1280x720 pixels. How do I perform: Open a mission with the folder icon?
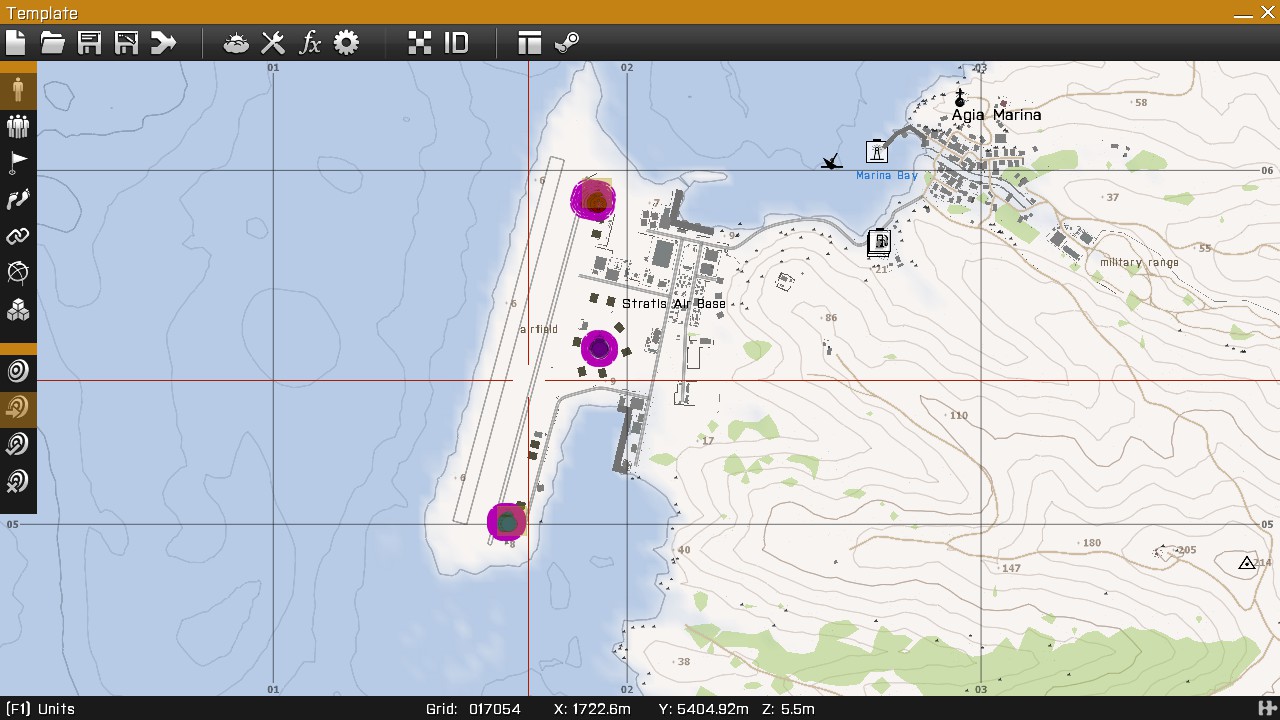[52, 42]
